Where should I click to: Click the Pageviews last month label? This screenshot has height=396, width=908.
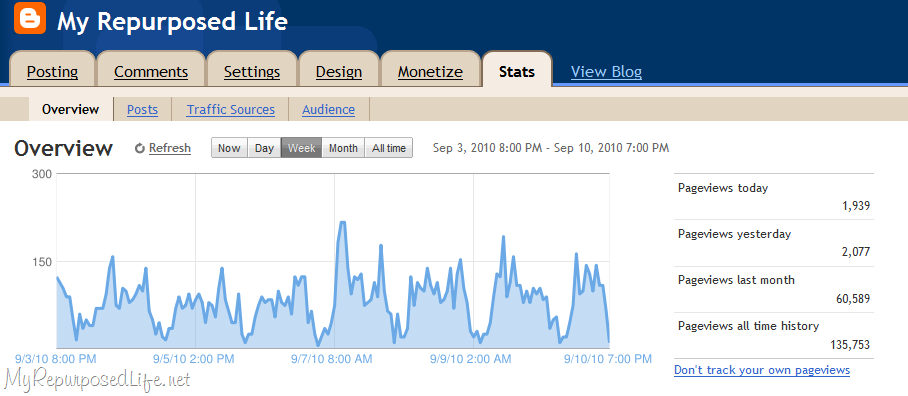pos(736,280)
